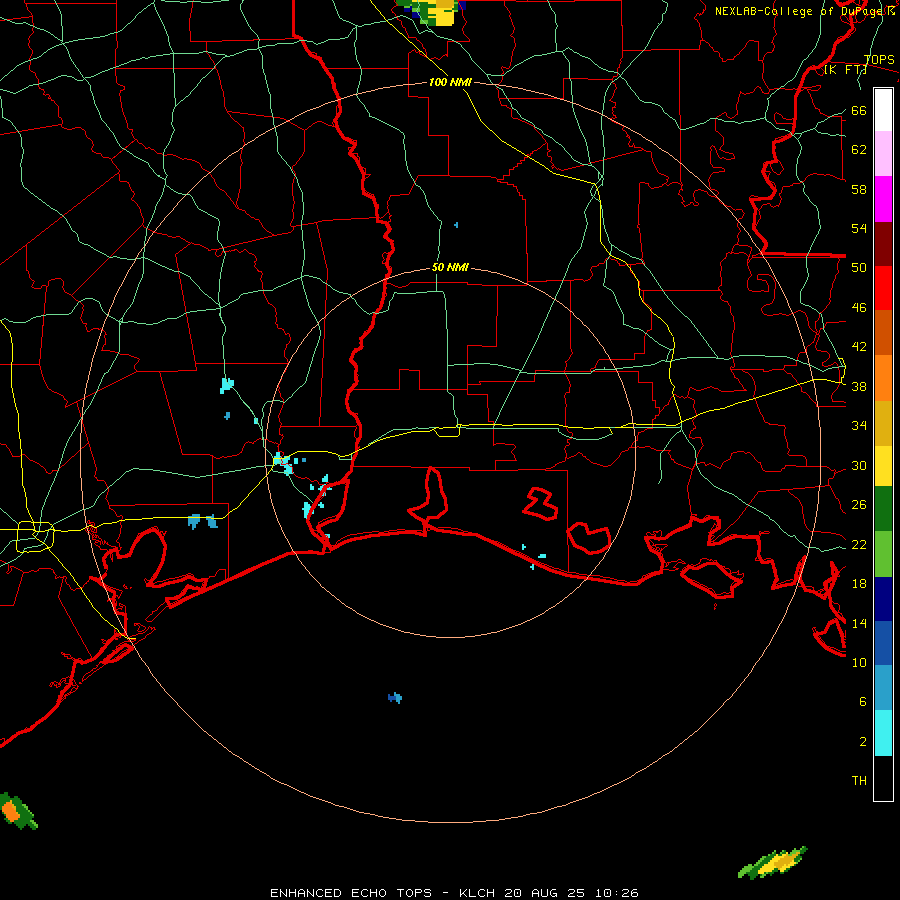Screen dimensions: 900x900
Task: Click the 'NEXLAB-College of DuPage' text
Action: (x=800, y=11)
